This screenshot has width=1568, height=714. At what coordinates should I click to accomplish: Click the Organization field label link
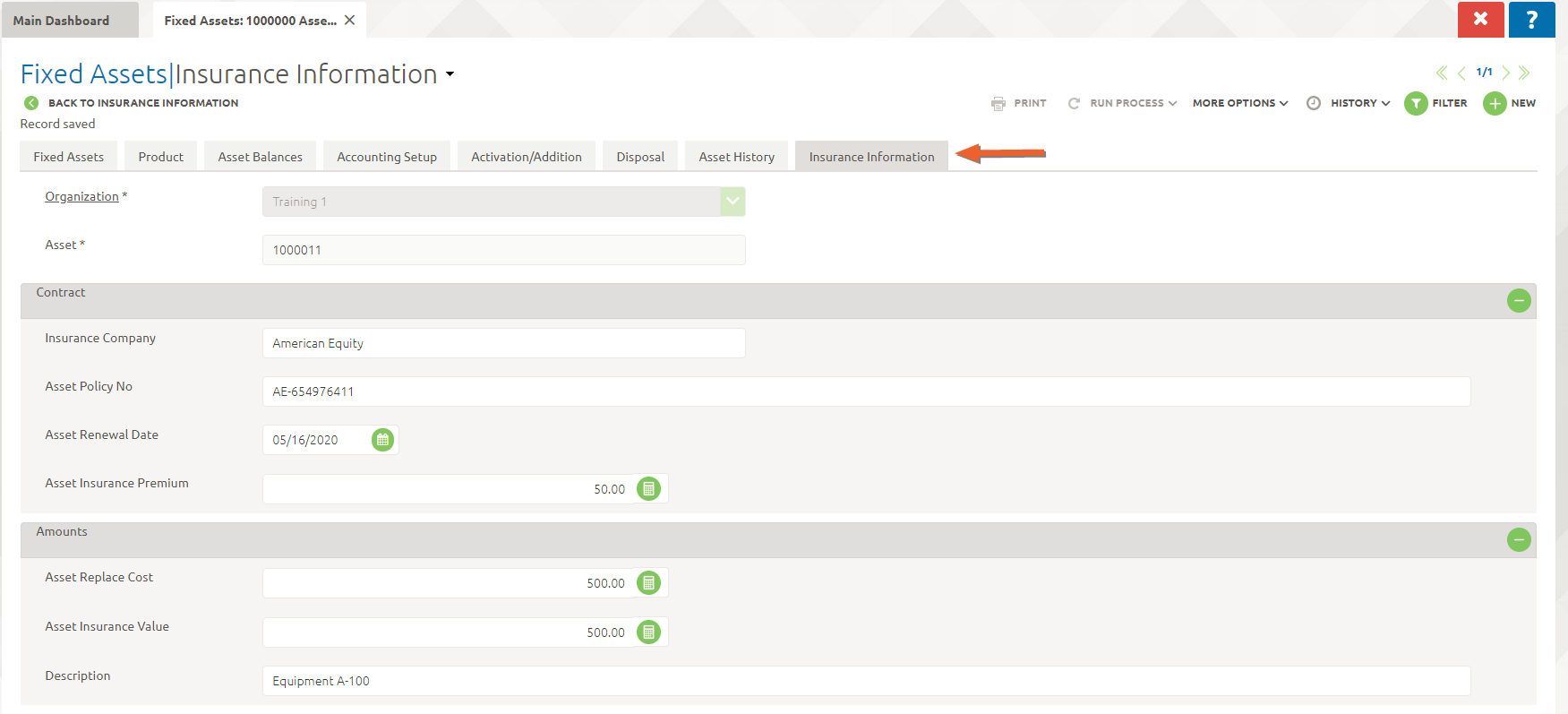click(x=81, y=196)
